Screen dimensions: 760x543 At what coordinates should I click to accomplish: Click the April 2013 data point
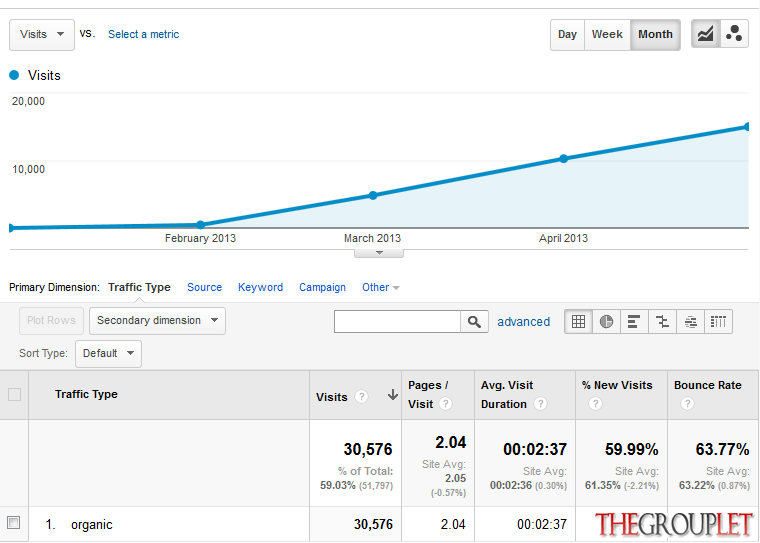[563, 159]
